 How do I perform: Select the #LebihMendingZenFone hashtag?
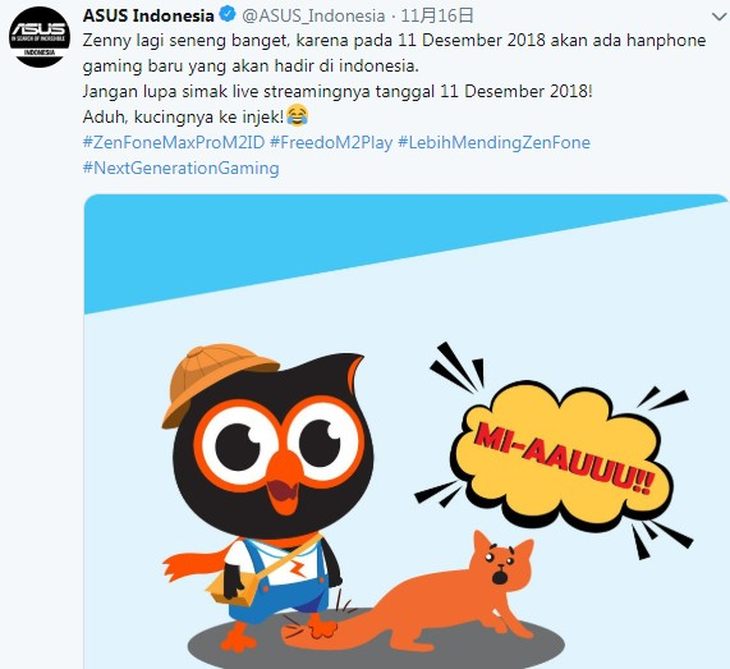tap(494, 142)
